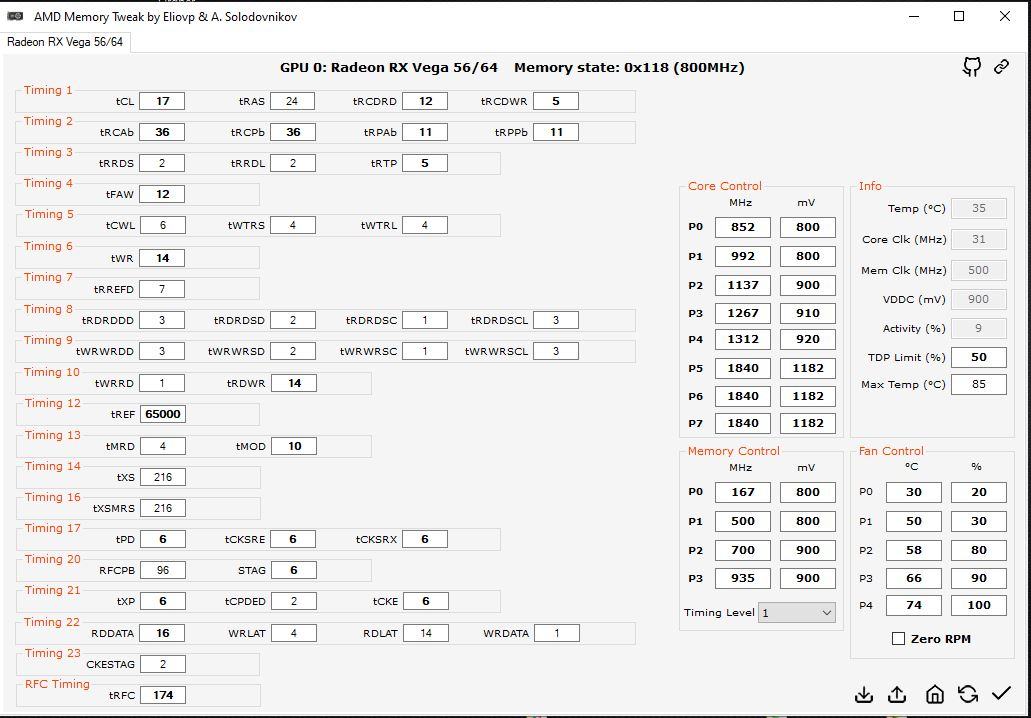Click Core Control P7 MHz field
Screen dimensions: 1031x718
tap(742, 423)
